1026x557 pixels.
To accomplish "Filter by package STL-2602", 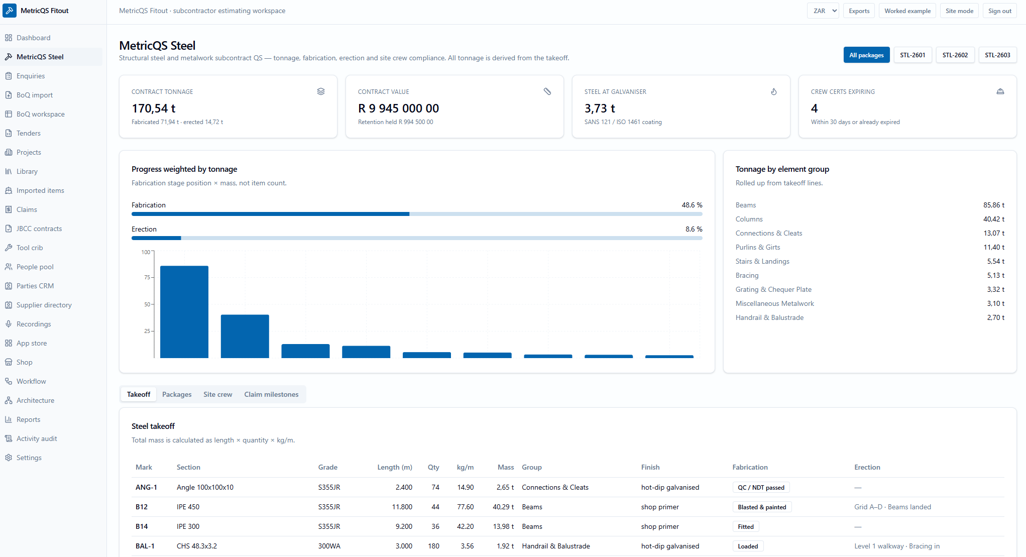I will 955,55.
